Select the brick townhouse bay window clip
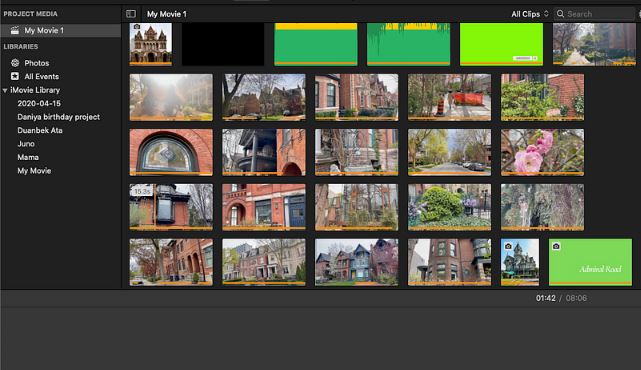641x370 pixels. [x=356, y=97]
